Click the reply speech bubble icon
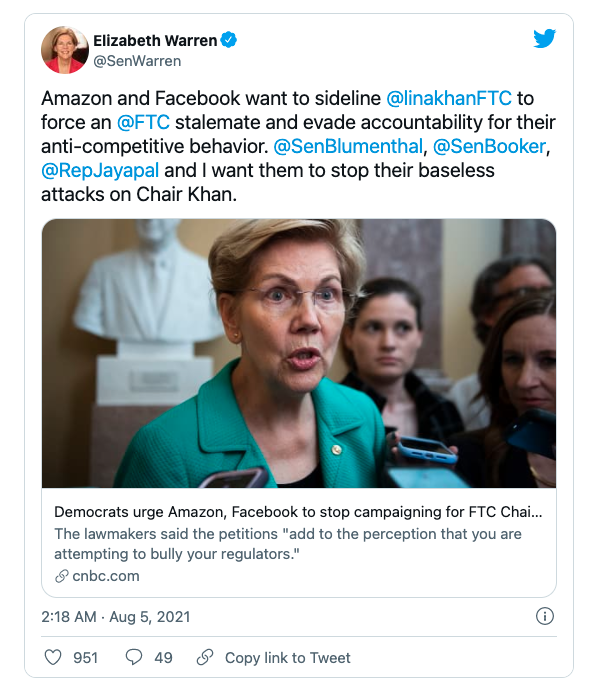Viewport: 600px width, 689px height. click(133, 657)
